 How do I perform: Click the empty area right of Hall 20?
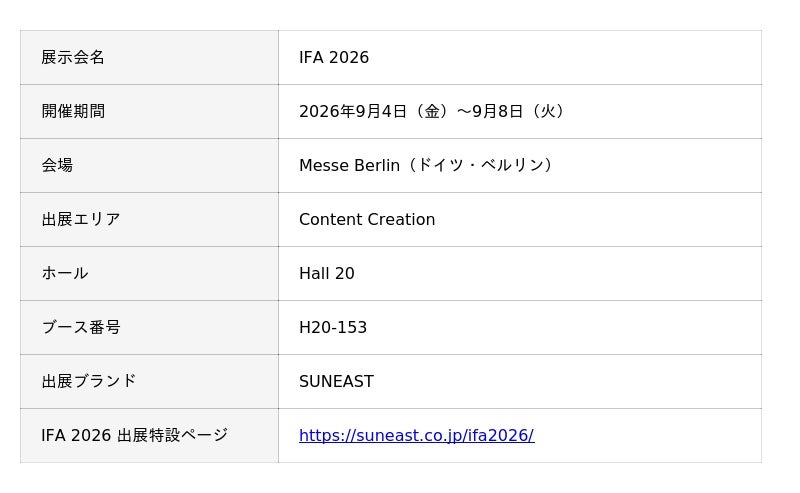pyautogui.click(x=556, y=274)
